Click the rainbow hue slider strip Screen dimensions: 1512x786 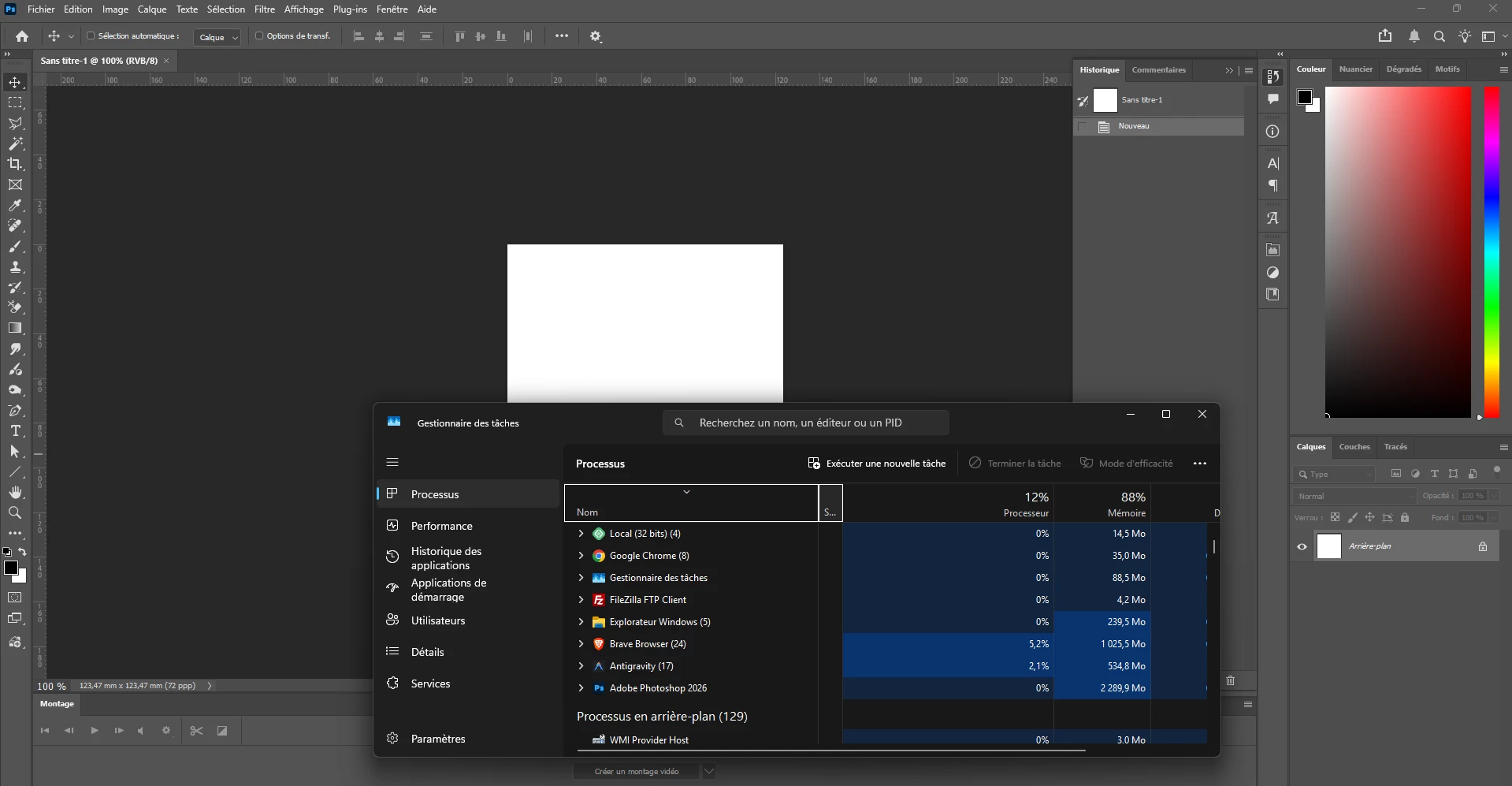(x=1492, y=252)
